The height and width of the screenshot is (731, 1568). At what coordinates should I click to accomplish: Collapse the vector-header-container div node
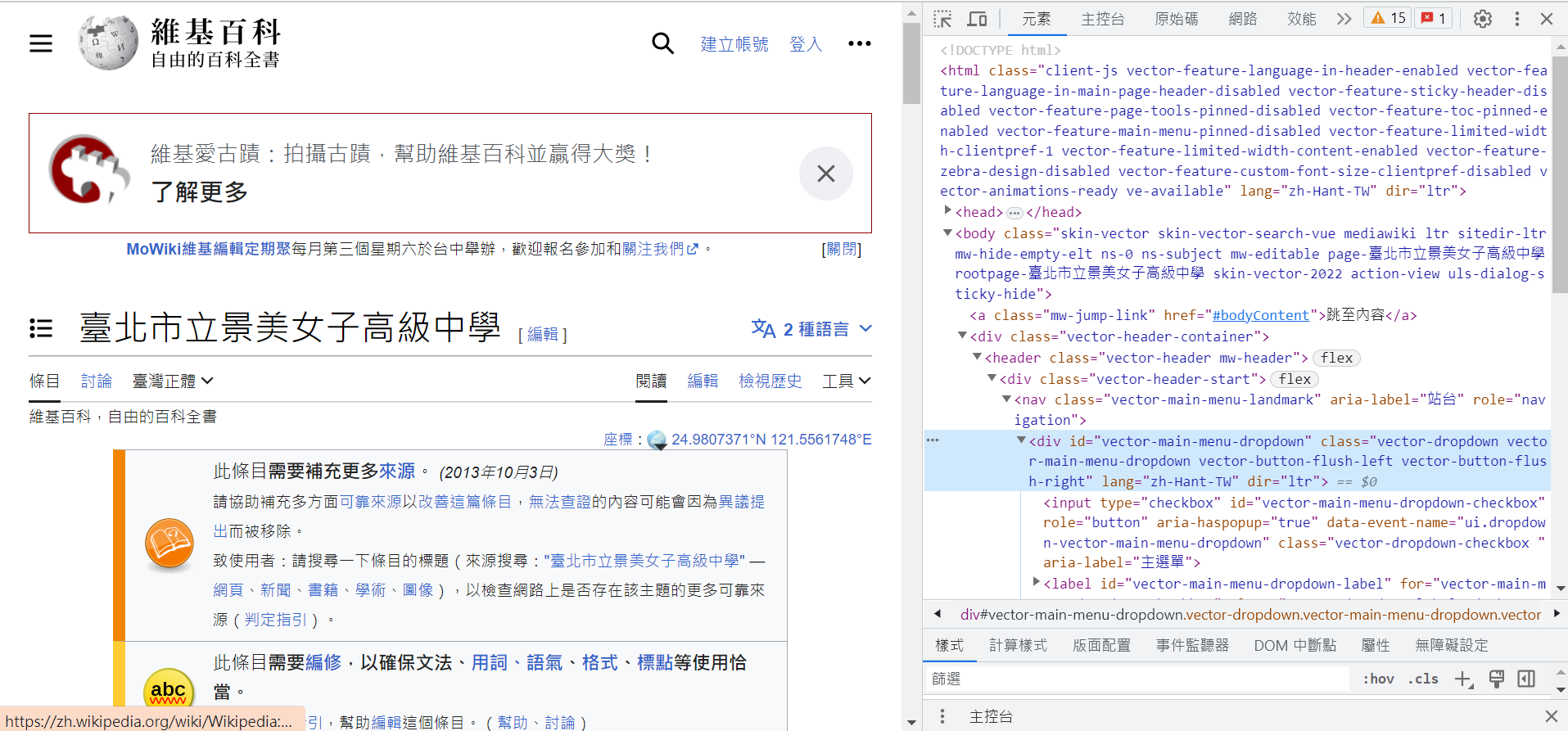coord(962,336)
